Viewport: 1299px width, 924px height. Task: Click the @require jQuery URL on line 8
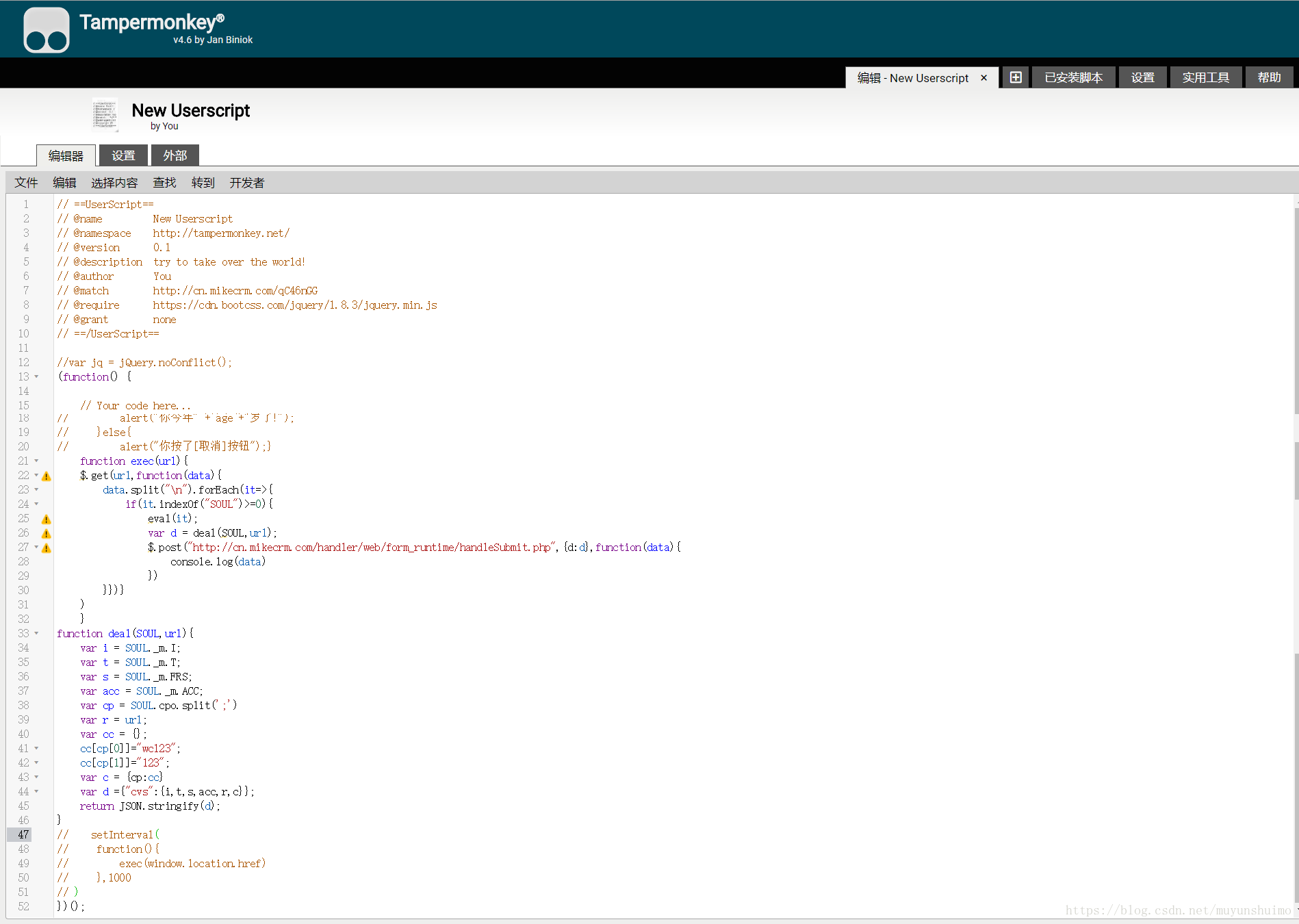tap(295, 305)
